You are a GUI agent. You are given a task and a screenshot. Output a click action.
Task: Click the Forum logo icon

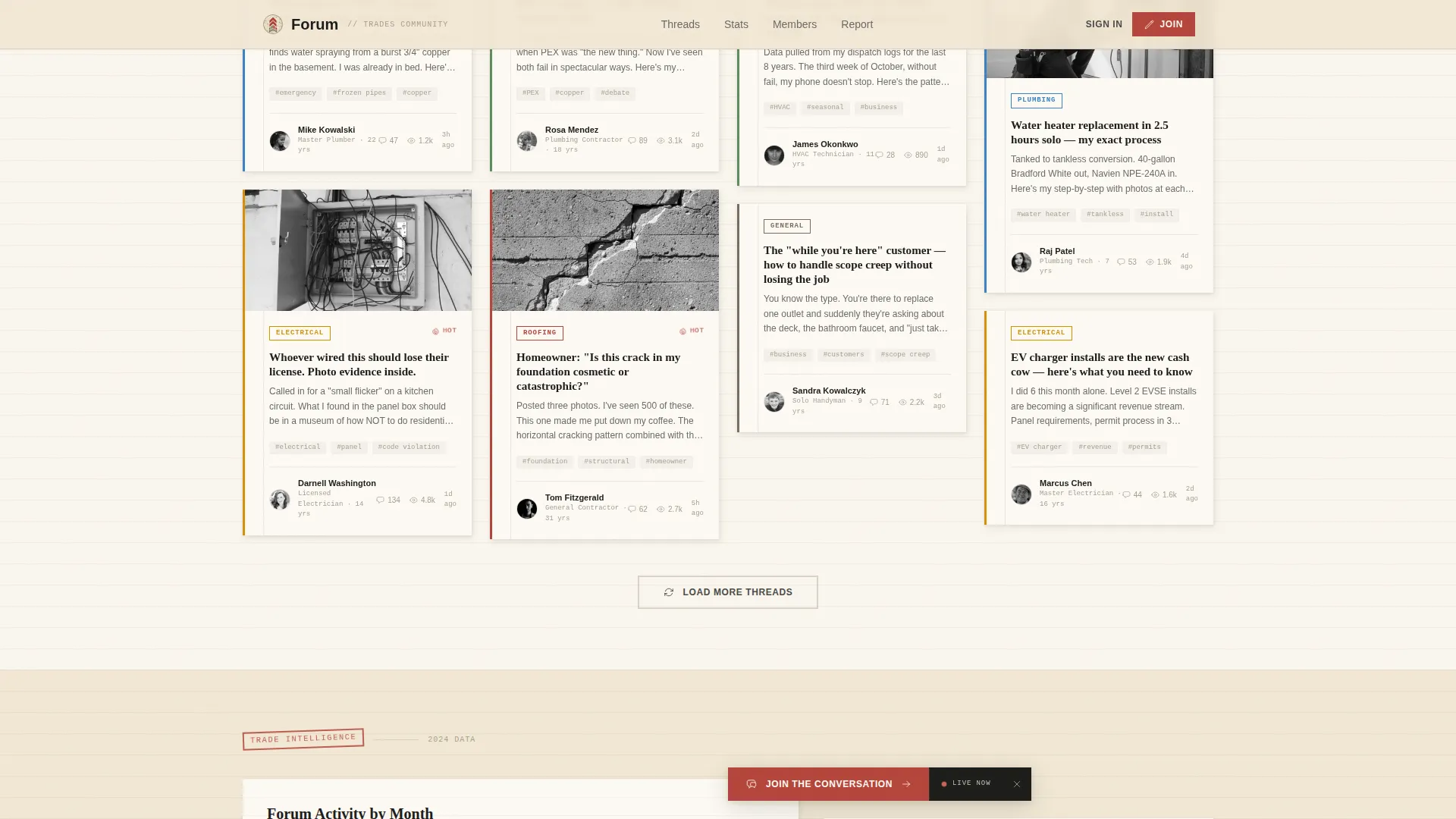tap(273, 24)
